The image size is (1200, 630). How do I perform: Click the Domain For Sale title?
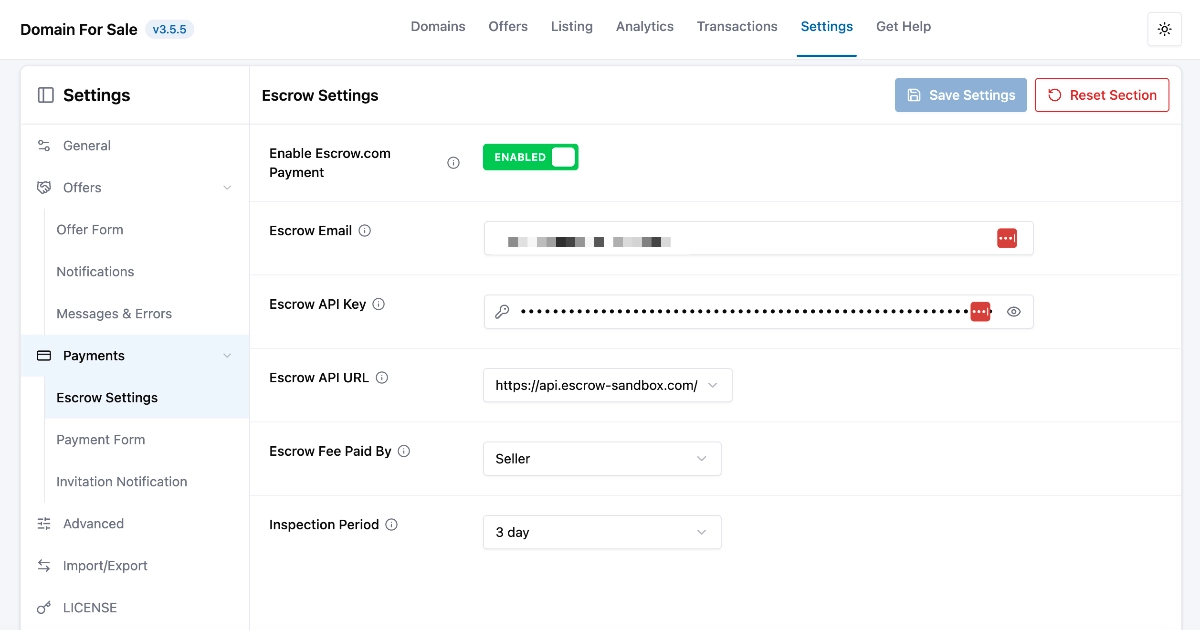click(79, 30)
